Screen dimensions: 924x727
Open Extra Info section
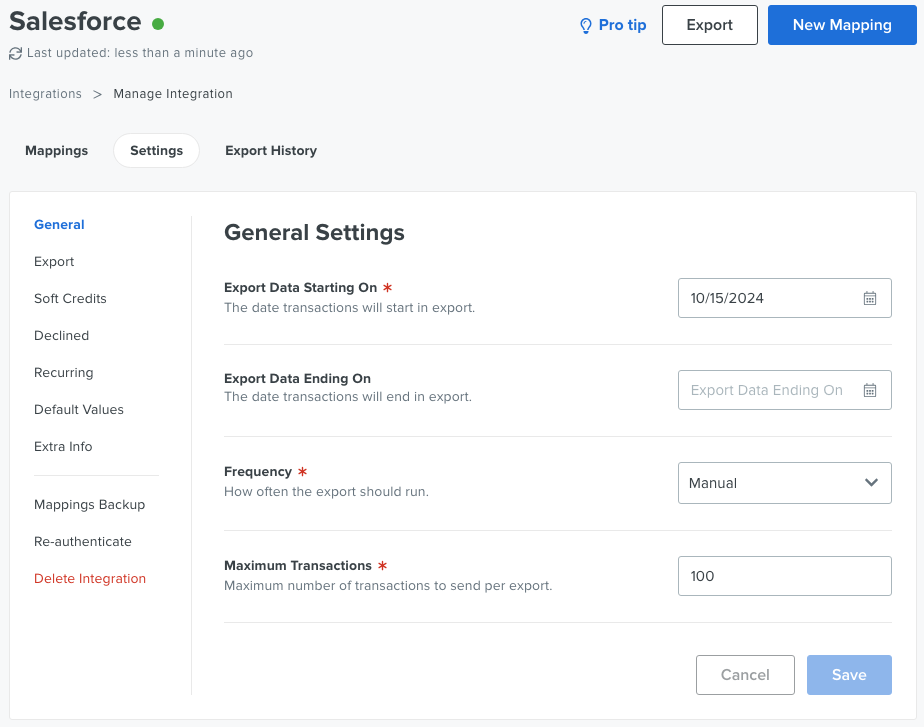[x=63, y=447]
